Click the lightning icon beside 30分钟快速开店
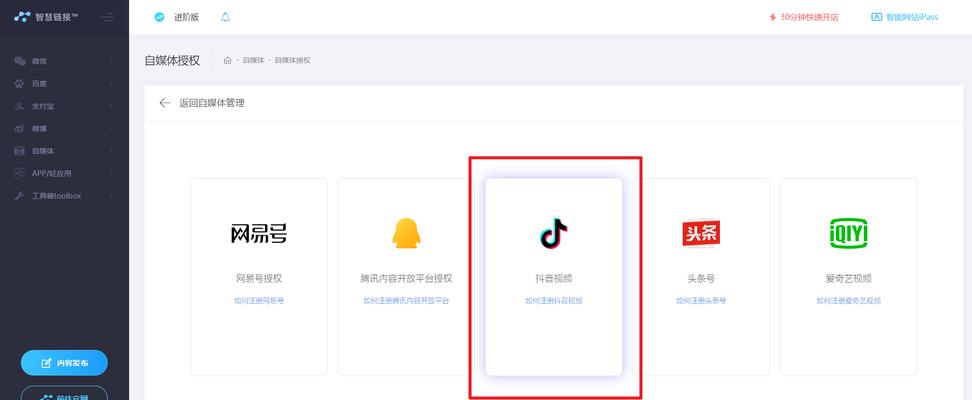 772,17
